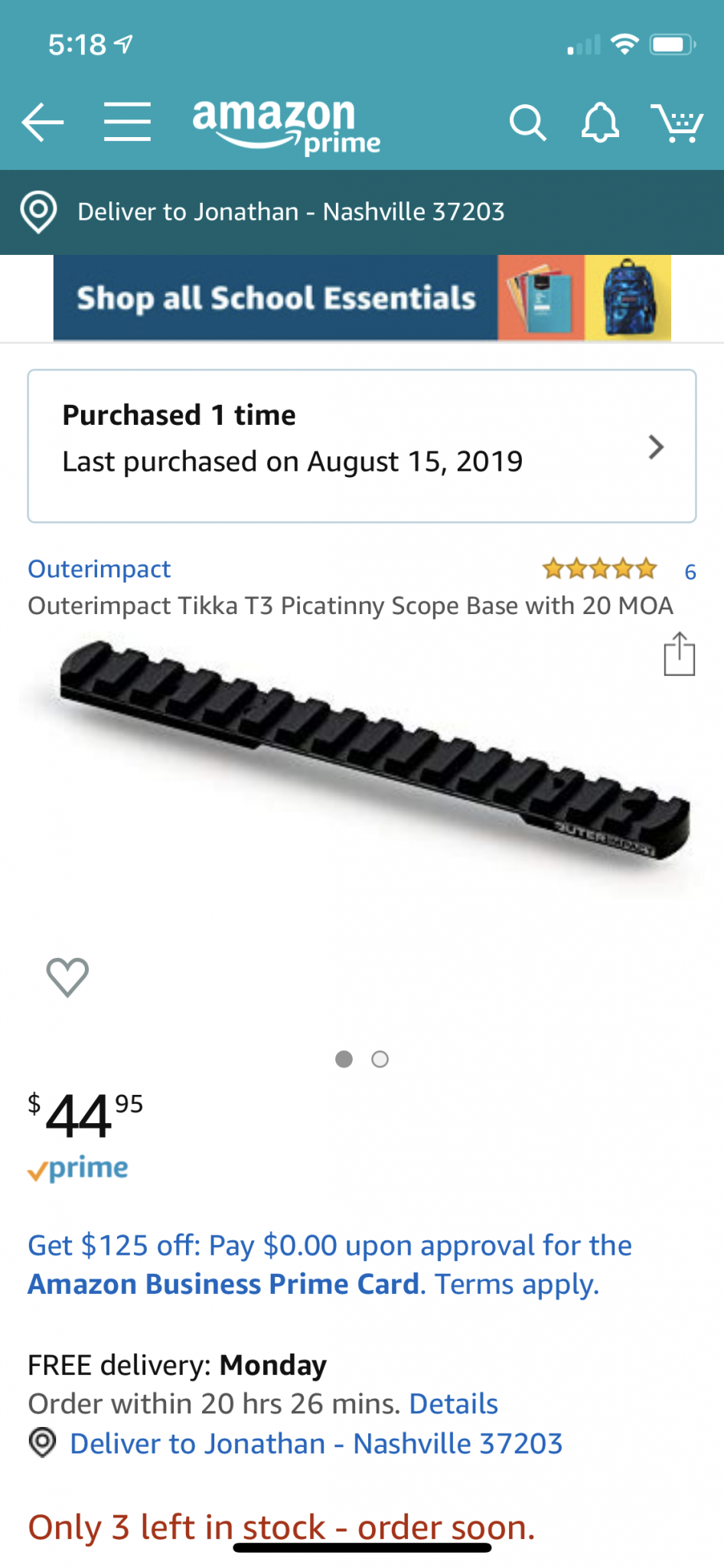The height and width of the screenshot is (1568, 724).
Task: Open Deliver to Jonathan address bar
Action: click(x=291, y=212)
